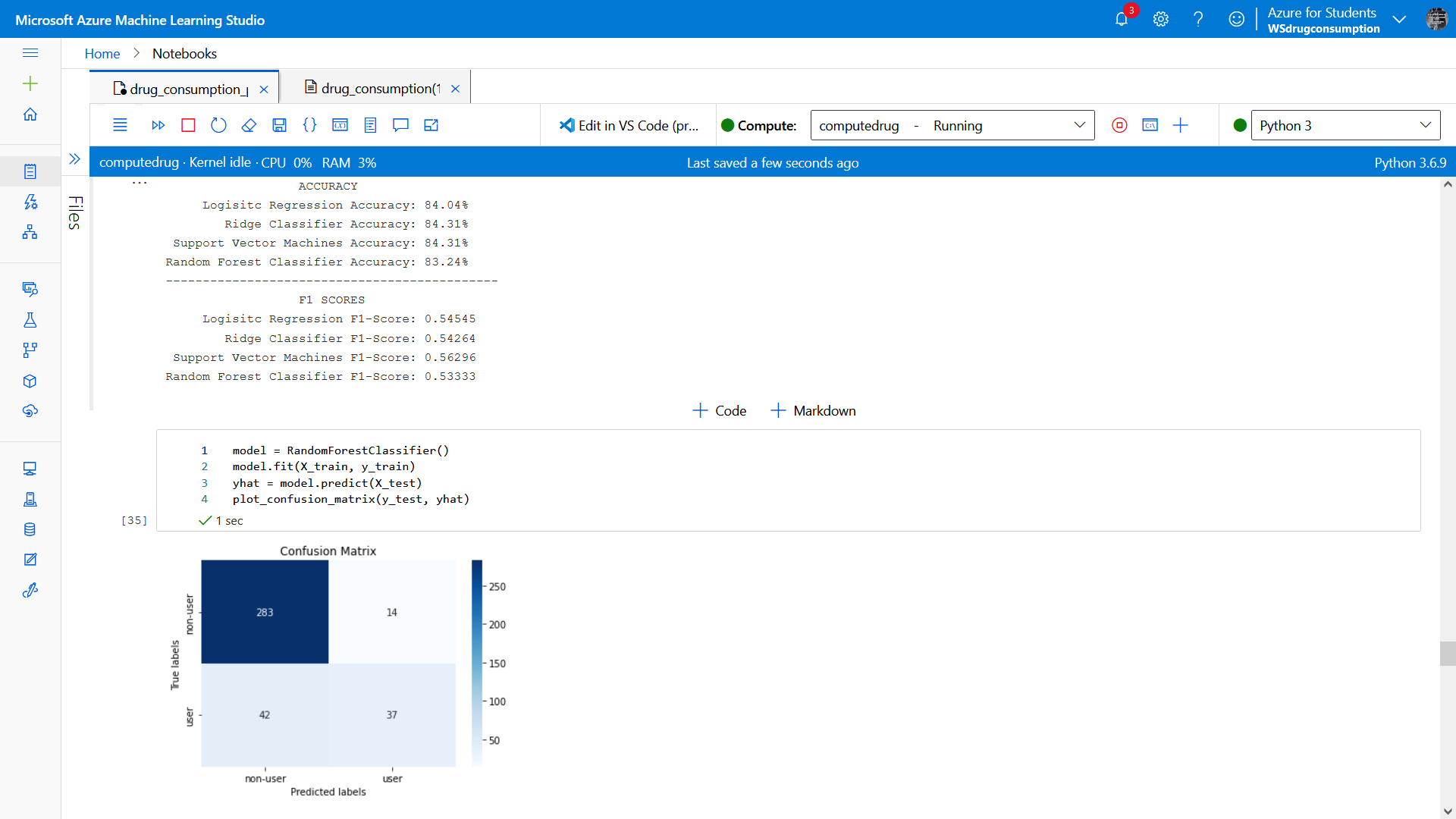Restart the kernel
1456x819 pixels.
218,125
